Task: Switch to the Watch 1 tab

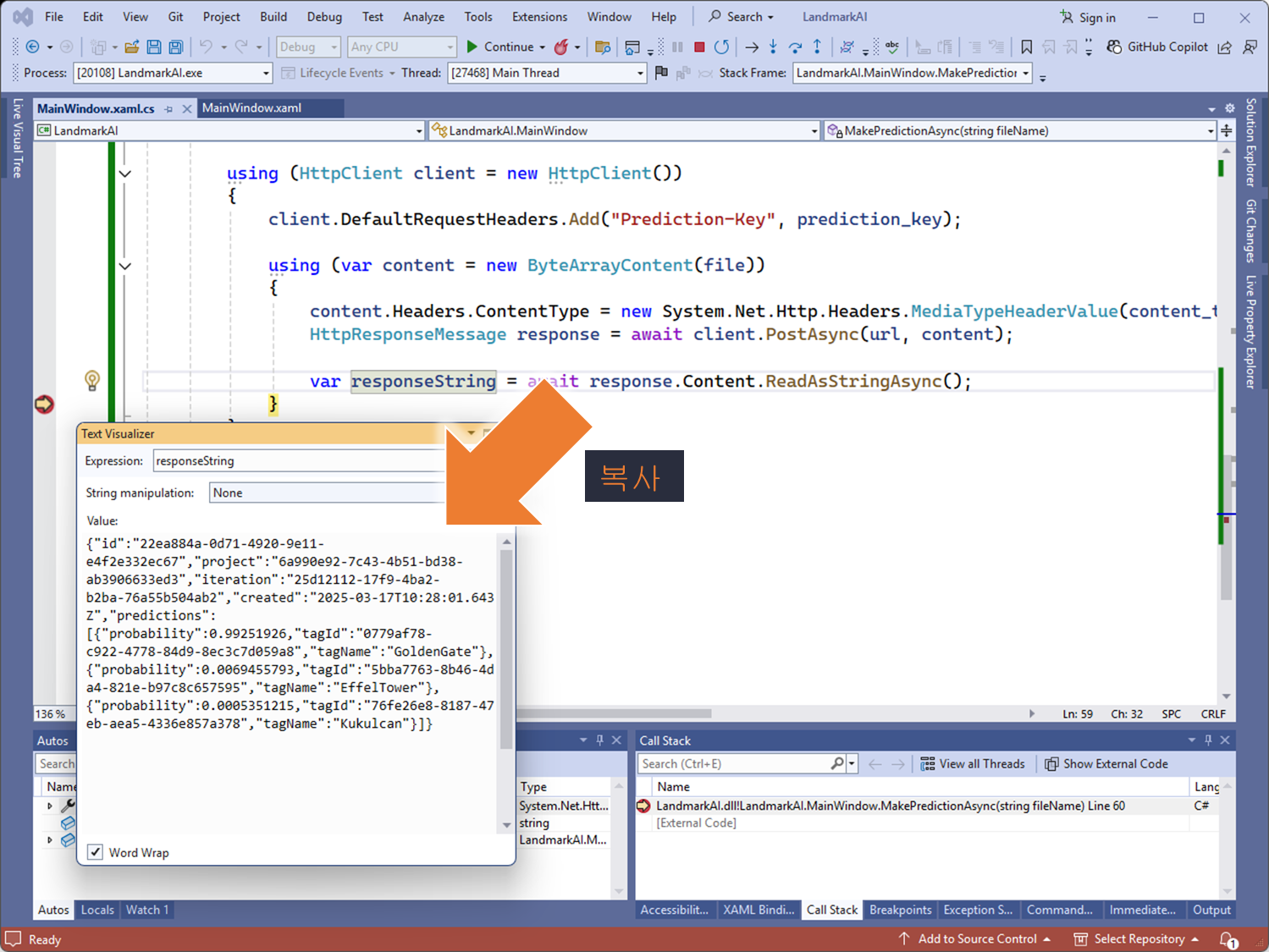Action: tap(147, 910)
